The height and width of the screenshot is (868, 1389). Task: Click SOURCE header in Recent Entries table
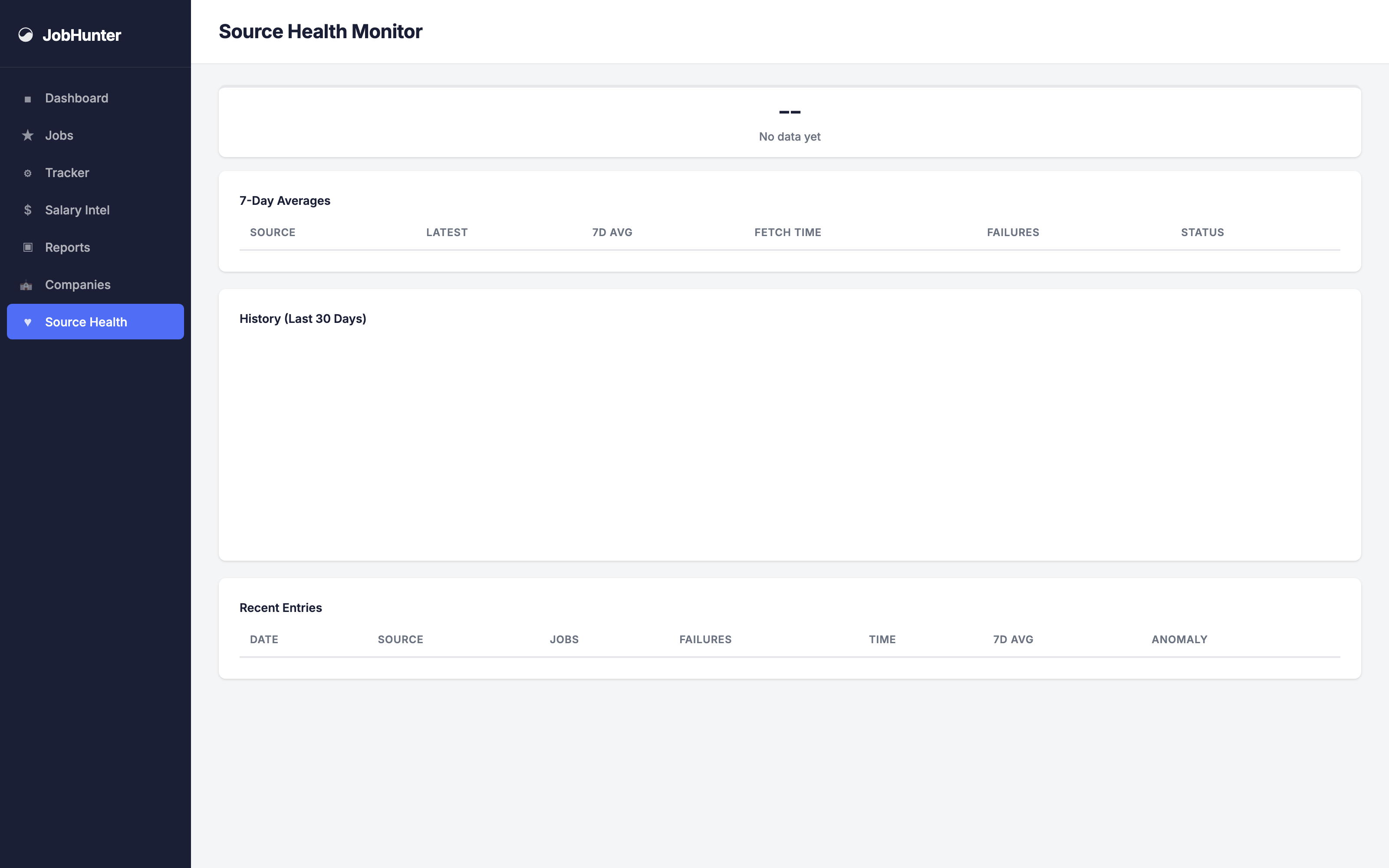[x=400, y=640]
